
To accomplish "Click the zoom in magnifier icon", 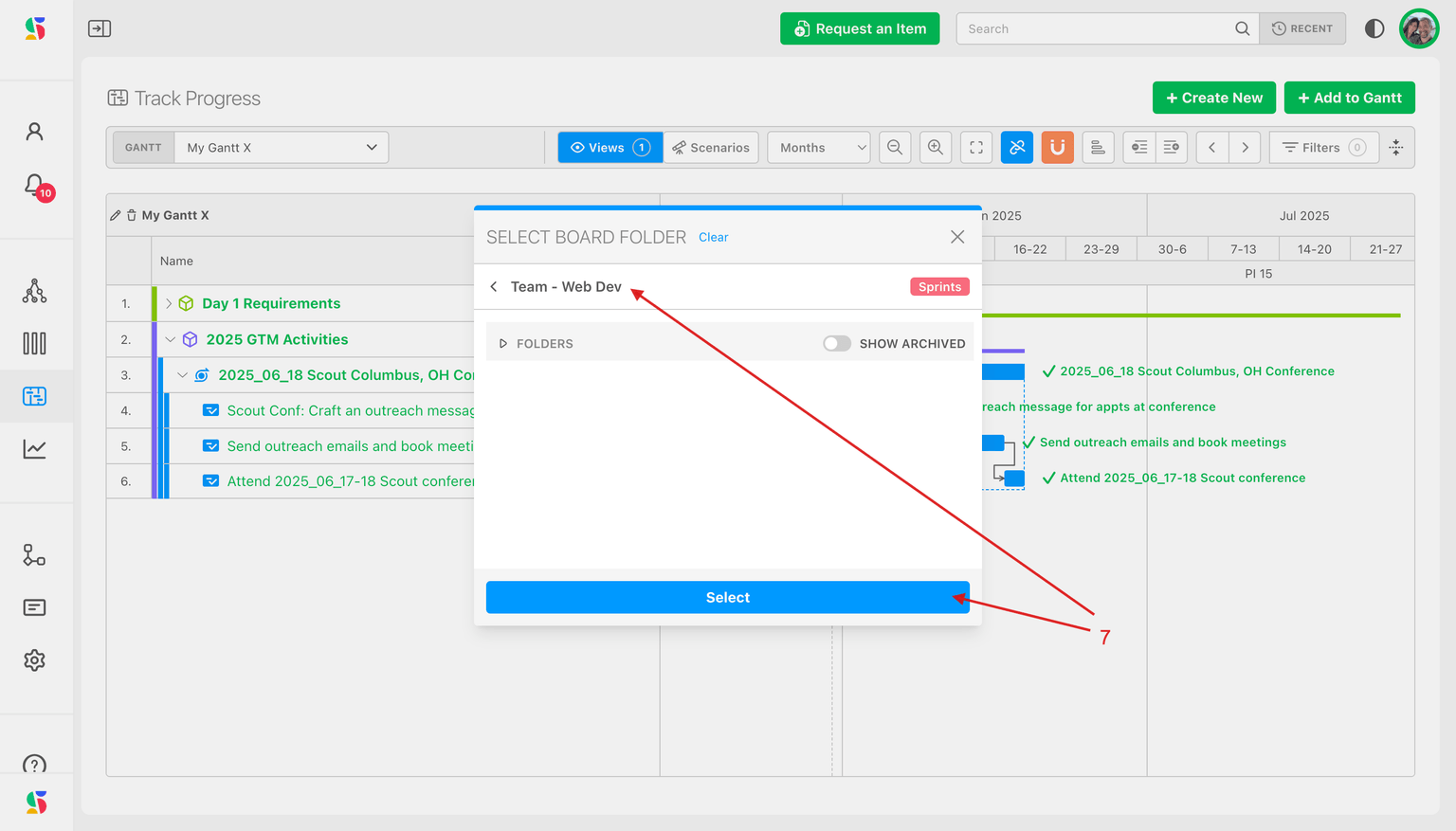I will [936, 148].
